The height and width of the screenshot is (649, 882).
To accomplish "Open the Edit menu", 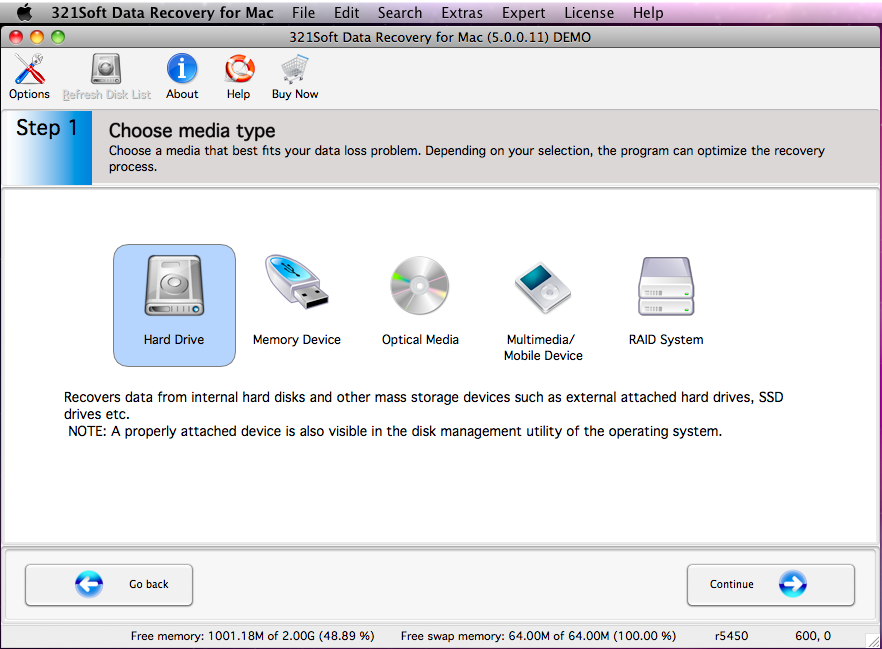I will pyautogui.click(x=346, y=12).
